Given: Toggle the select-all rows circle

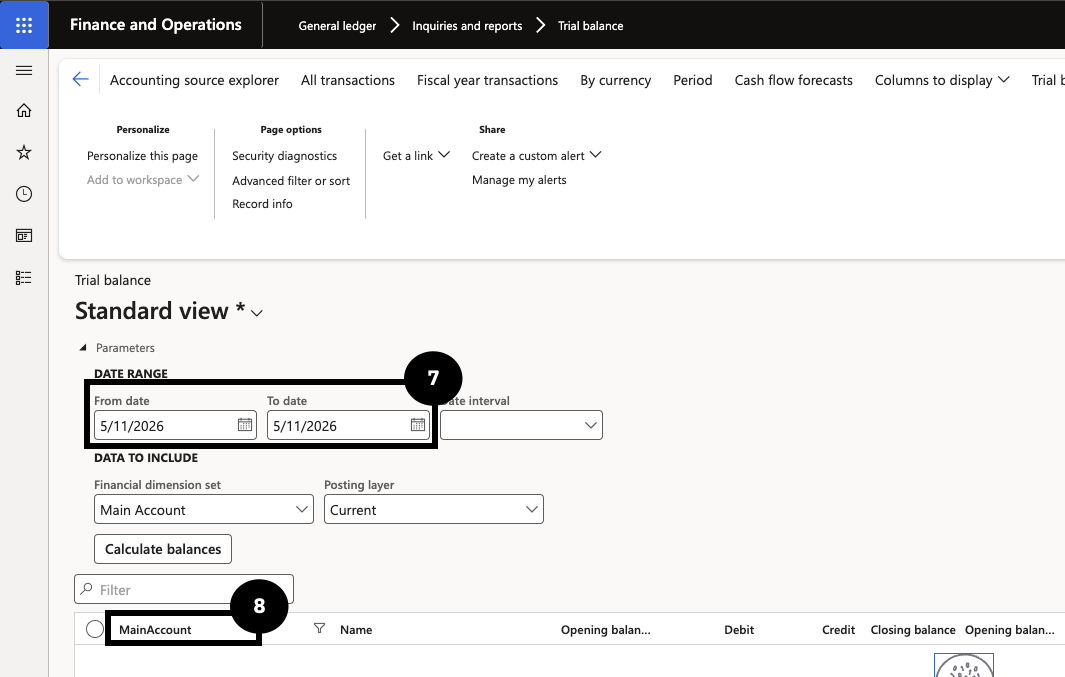Looking at the screenshot, I should 95,629.
